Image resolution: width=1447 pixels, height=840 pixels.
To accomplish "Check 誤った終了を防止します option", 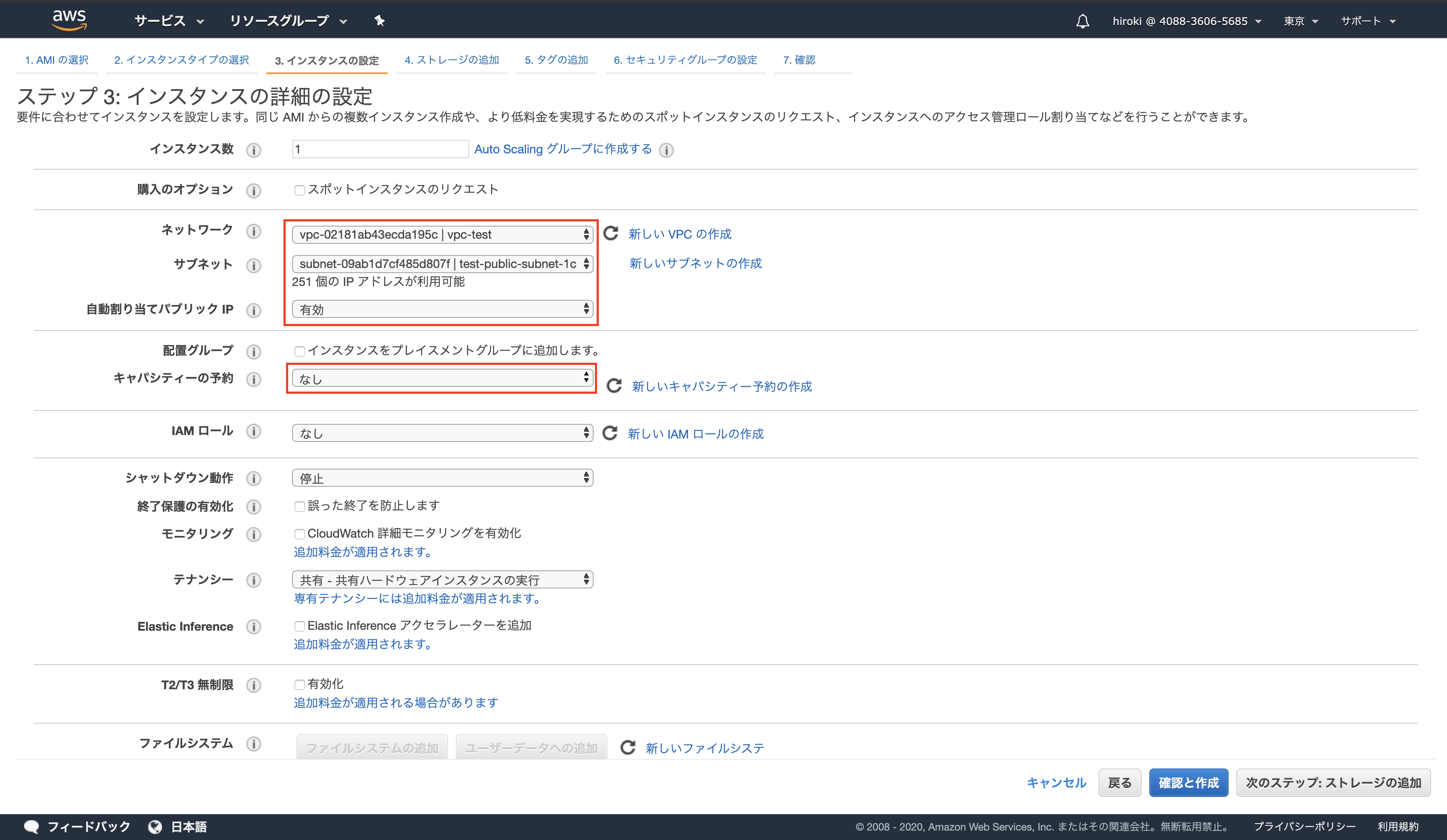I will point(300,506).
